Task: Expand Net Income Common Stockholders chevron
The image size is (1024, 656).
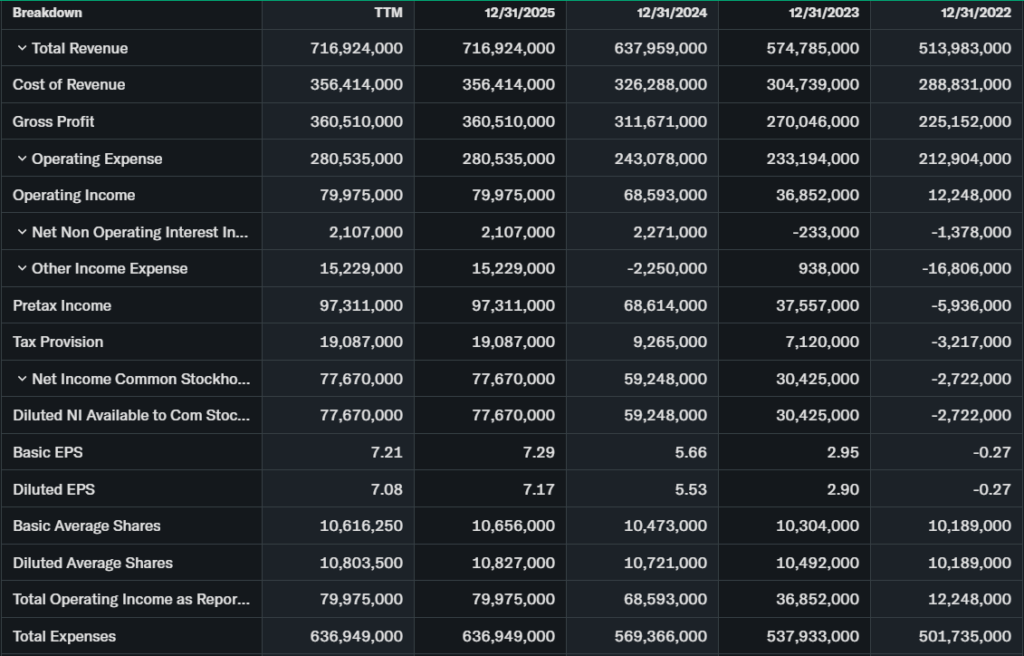Action: point(22,379)
